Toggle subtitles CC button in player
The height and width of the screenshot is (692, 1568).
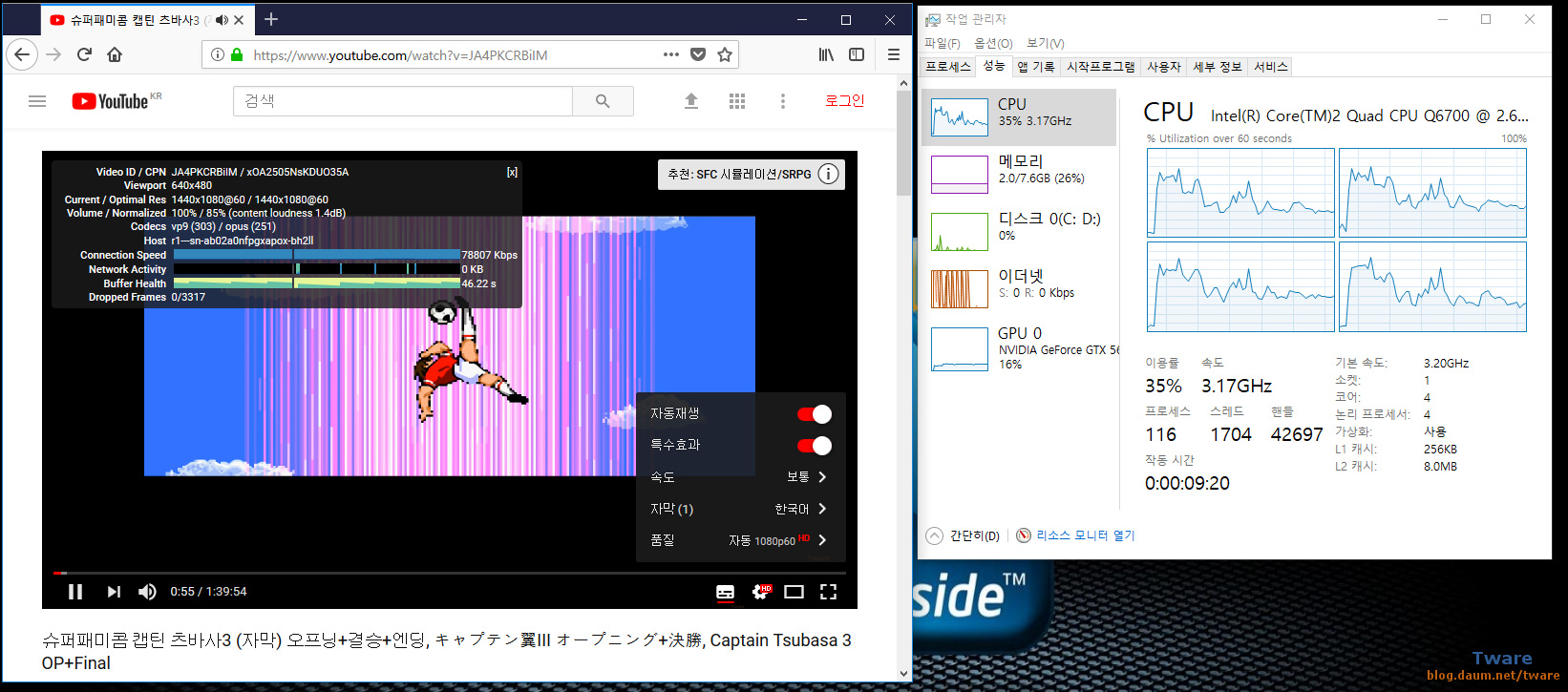[726, 592]
